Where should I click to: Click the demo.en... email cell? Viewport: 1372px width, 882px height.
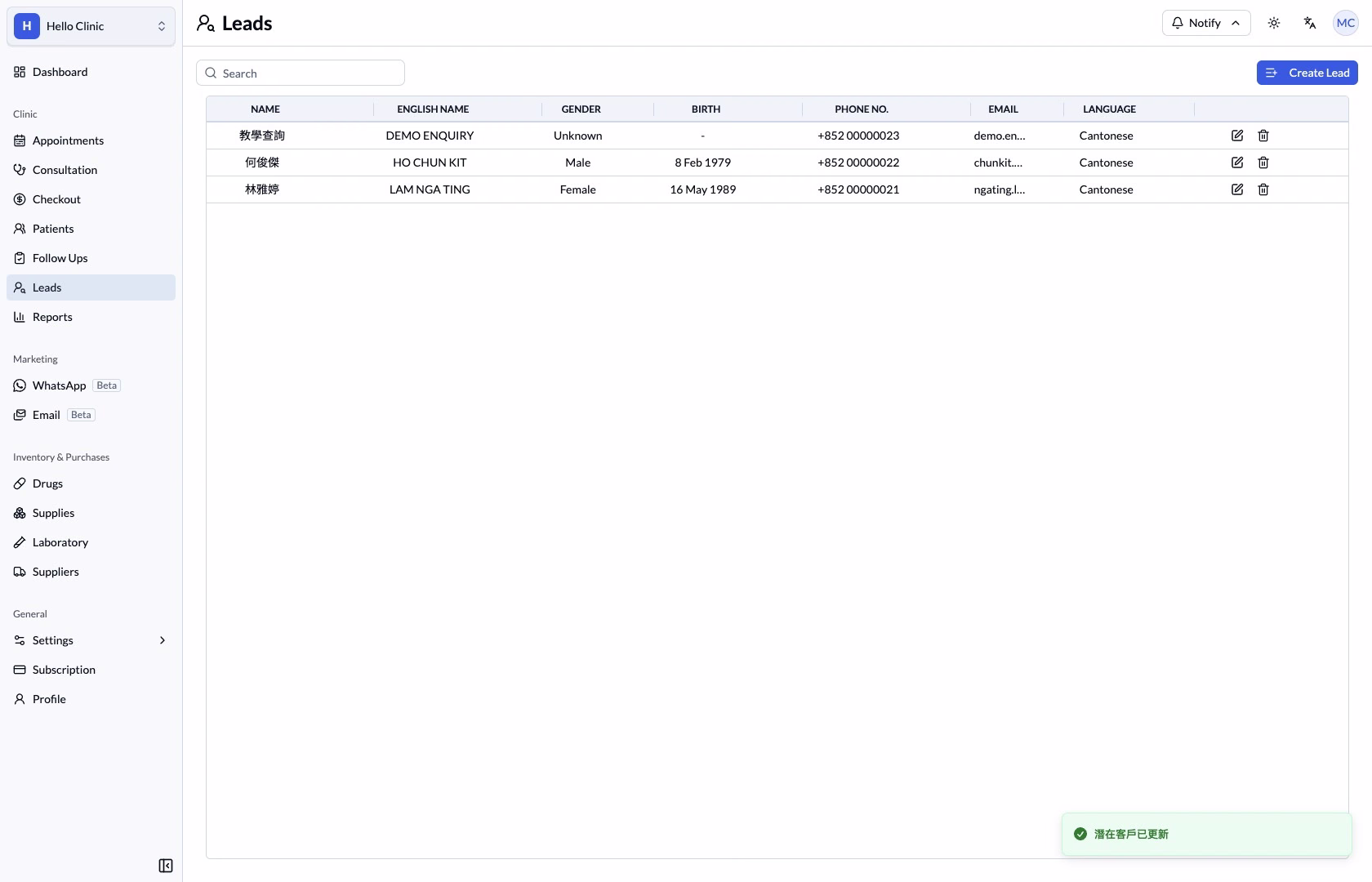999,136
